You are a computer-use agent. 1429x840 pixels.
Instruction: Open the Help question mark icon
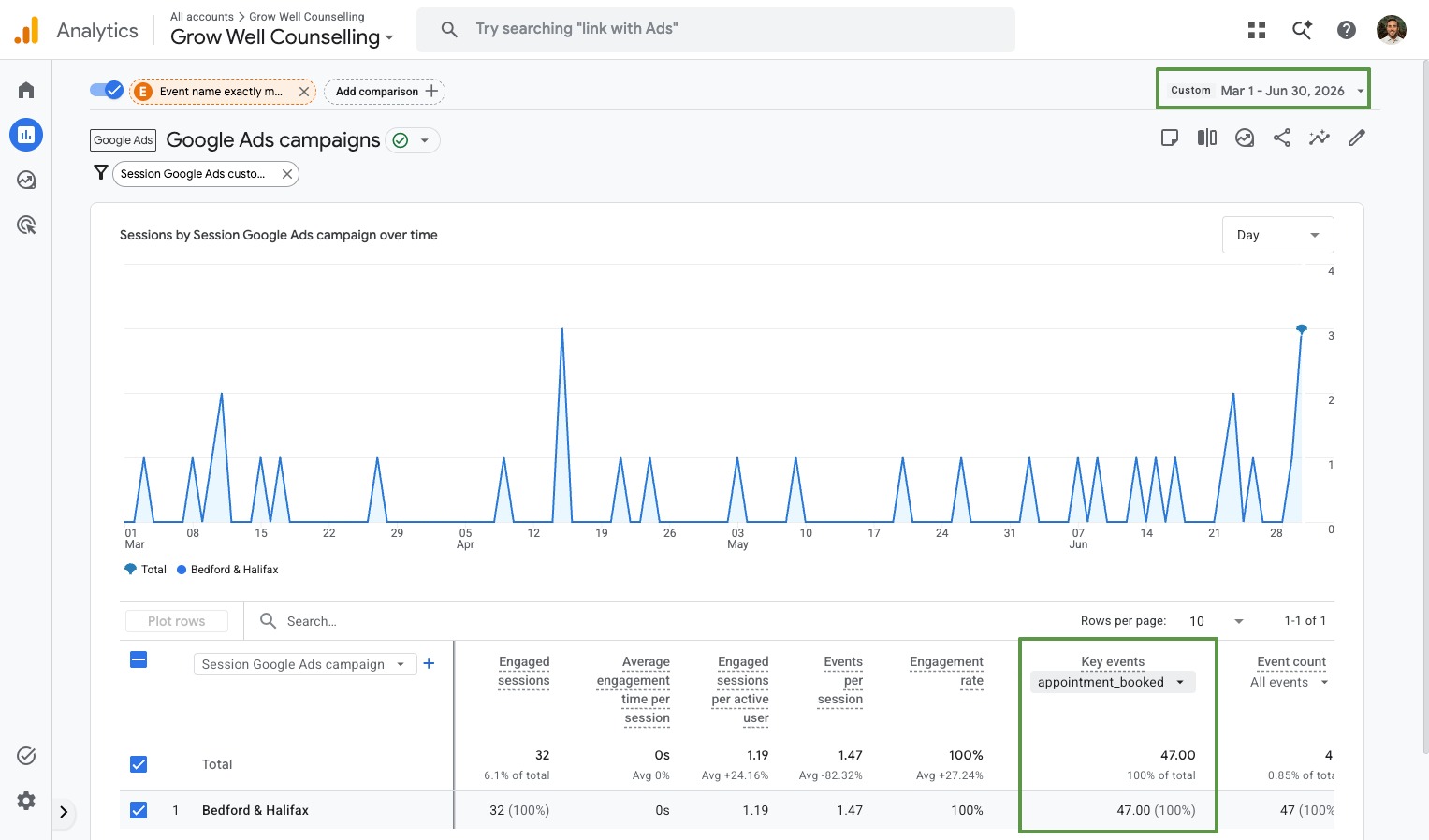1347,30
